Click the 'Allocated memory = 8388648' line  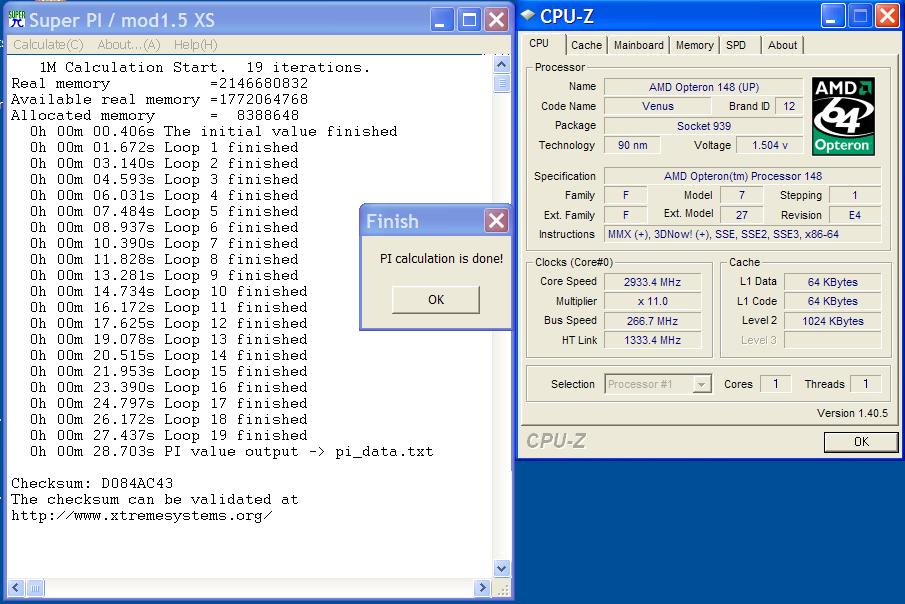155,115
